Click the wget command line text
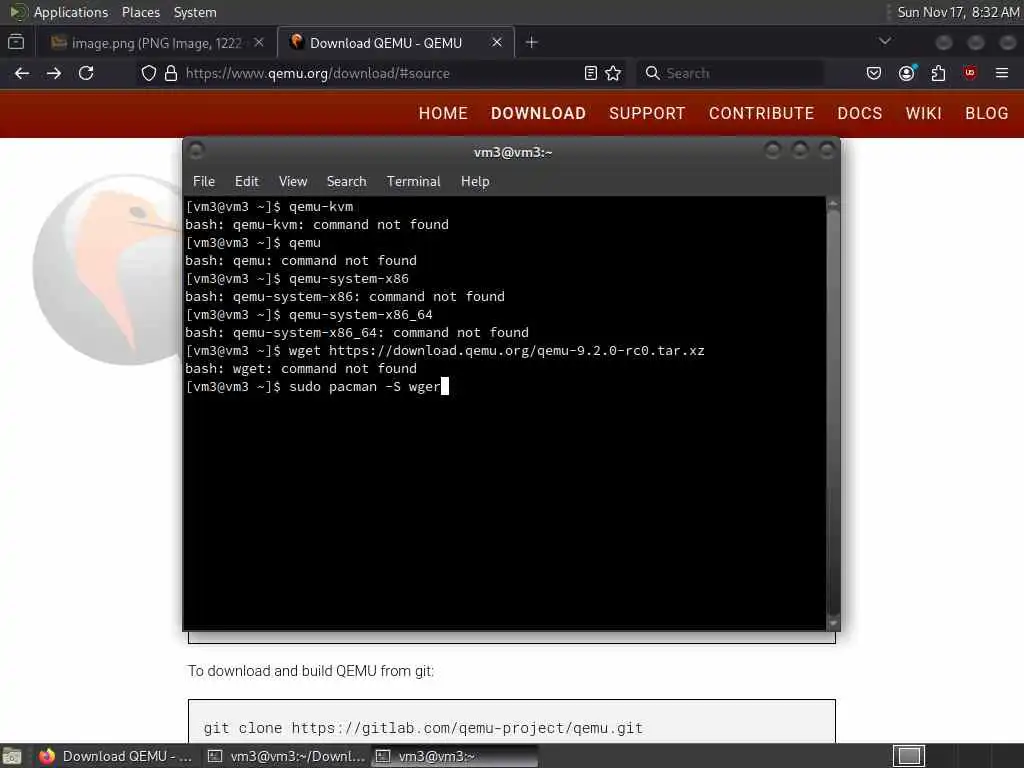The image size is (1024, 768). click(x=496, y=351)
